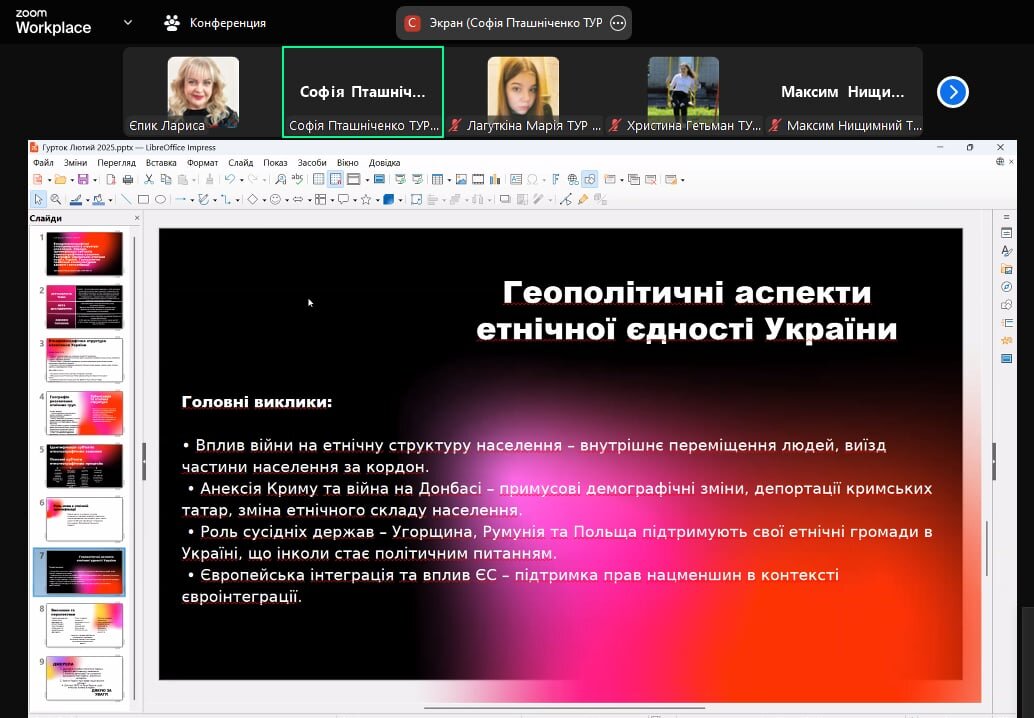Select the Zoom & Pan magnifier tool
This screenshot has height=718, width=1034.
point(55,199)
